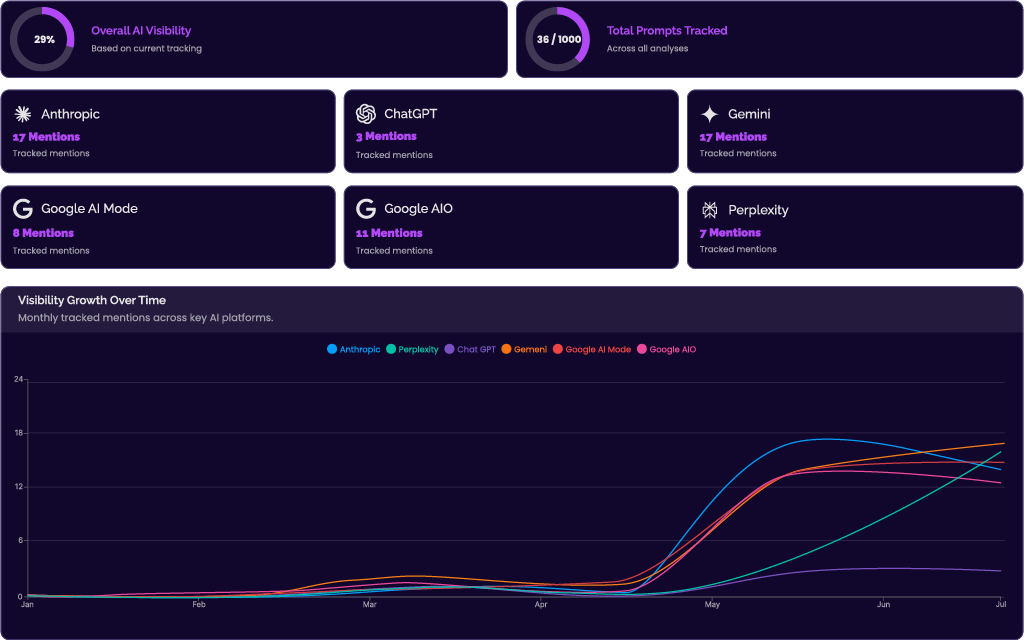
Task: Click the 29% visibility donut gauge
Action: pos(42,39)
